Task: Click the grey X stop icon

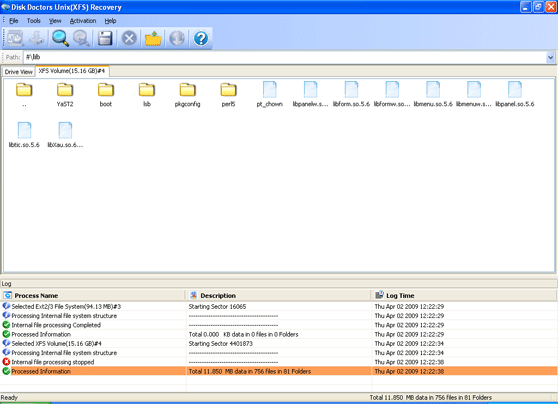Action: (x=129, y=38)
